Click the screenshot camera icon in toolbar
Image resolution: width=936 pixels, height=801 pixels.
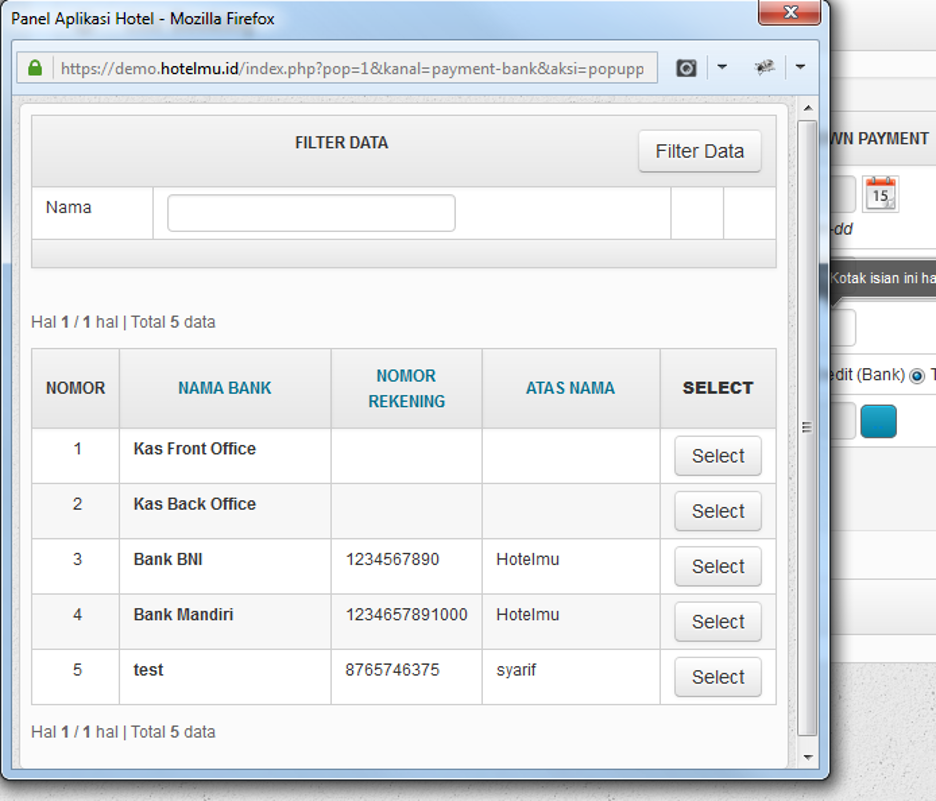(x=686, y=68)
